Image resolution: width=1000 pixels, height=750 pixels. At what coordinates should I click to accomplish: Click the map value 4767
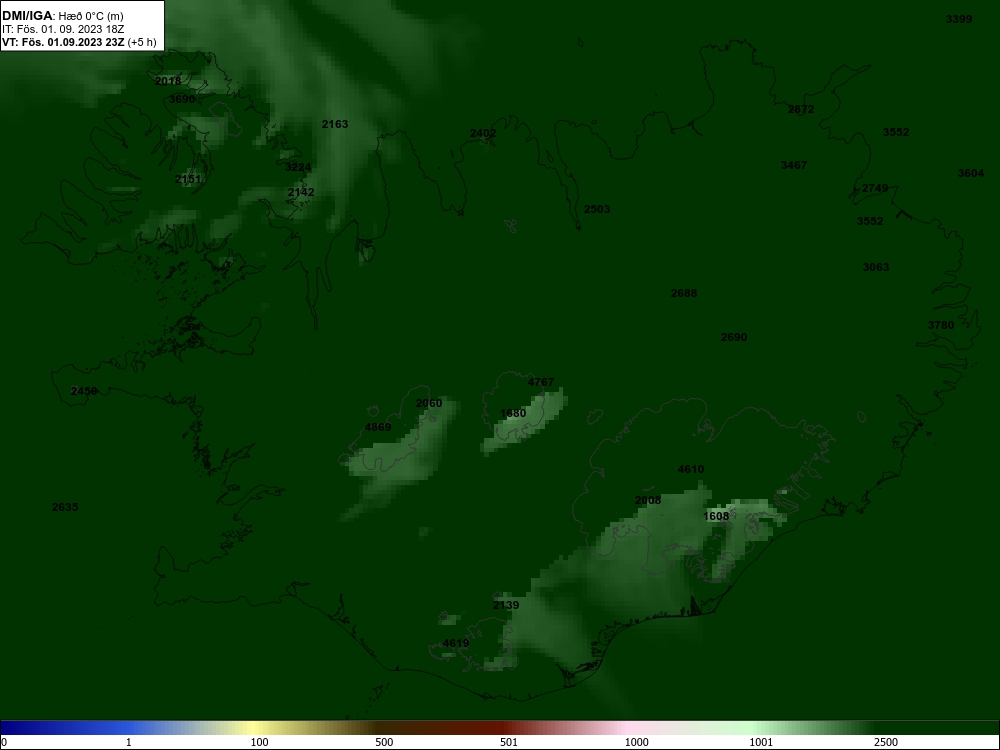(541, 382)
